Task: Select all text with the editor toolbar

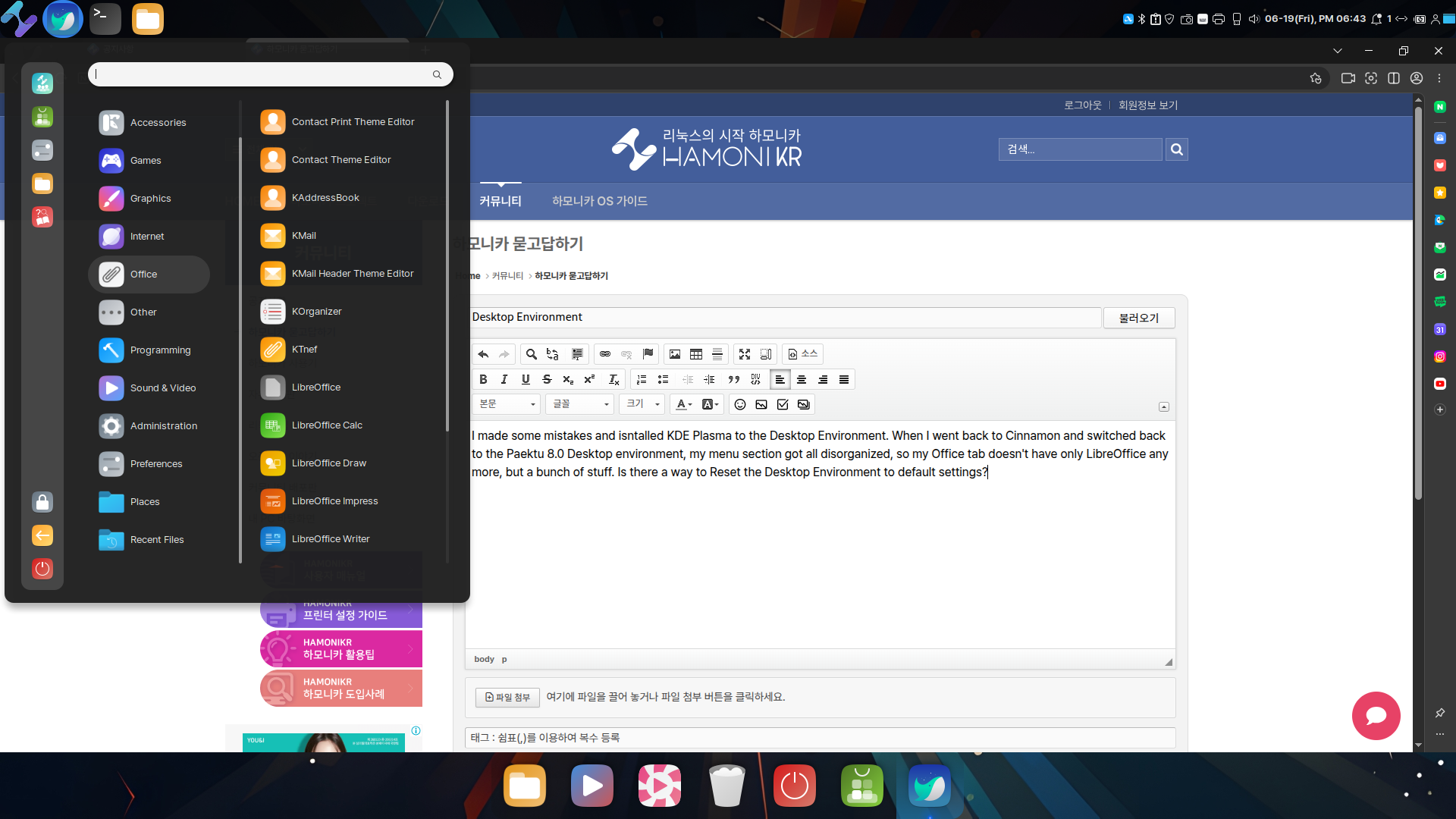Action: (577, 354)
